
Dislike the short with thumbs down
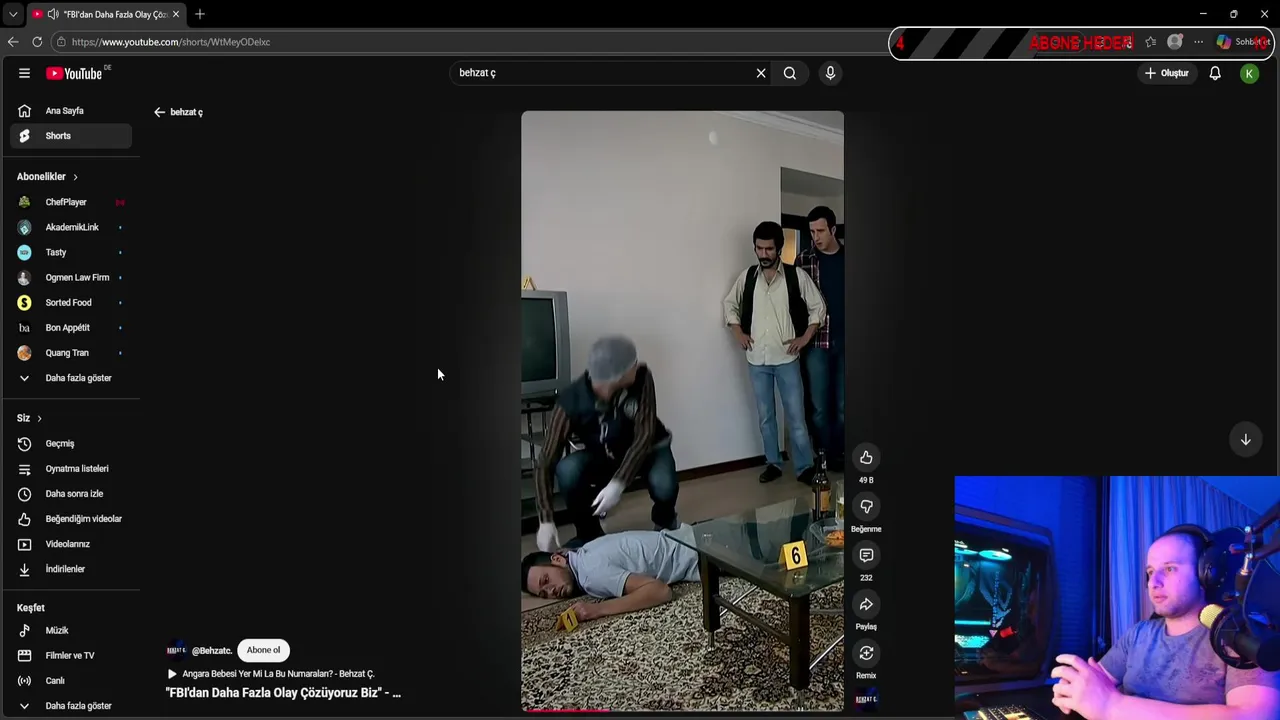(866, 507)
